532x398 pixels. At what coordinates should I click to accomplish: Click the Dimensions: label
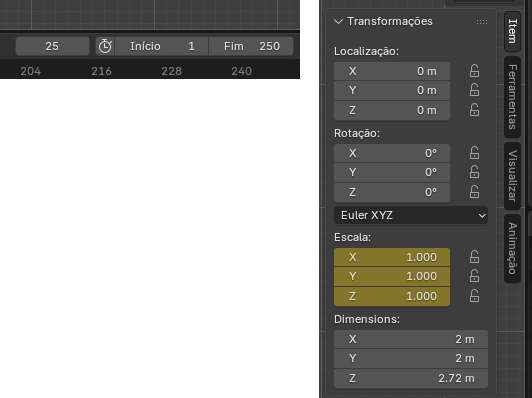367,319
